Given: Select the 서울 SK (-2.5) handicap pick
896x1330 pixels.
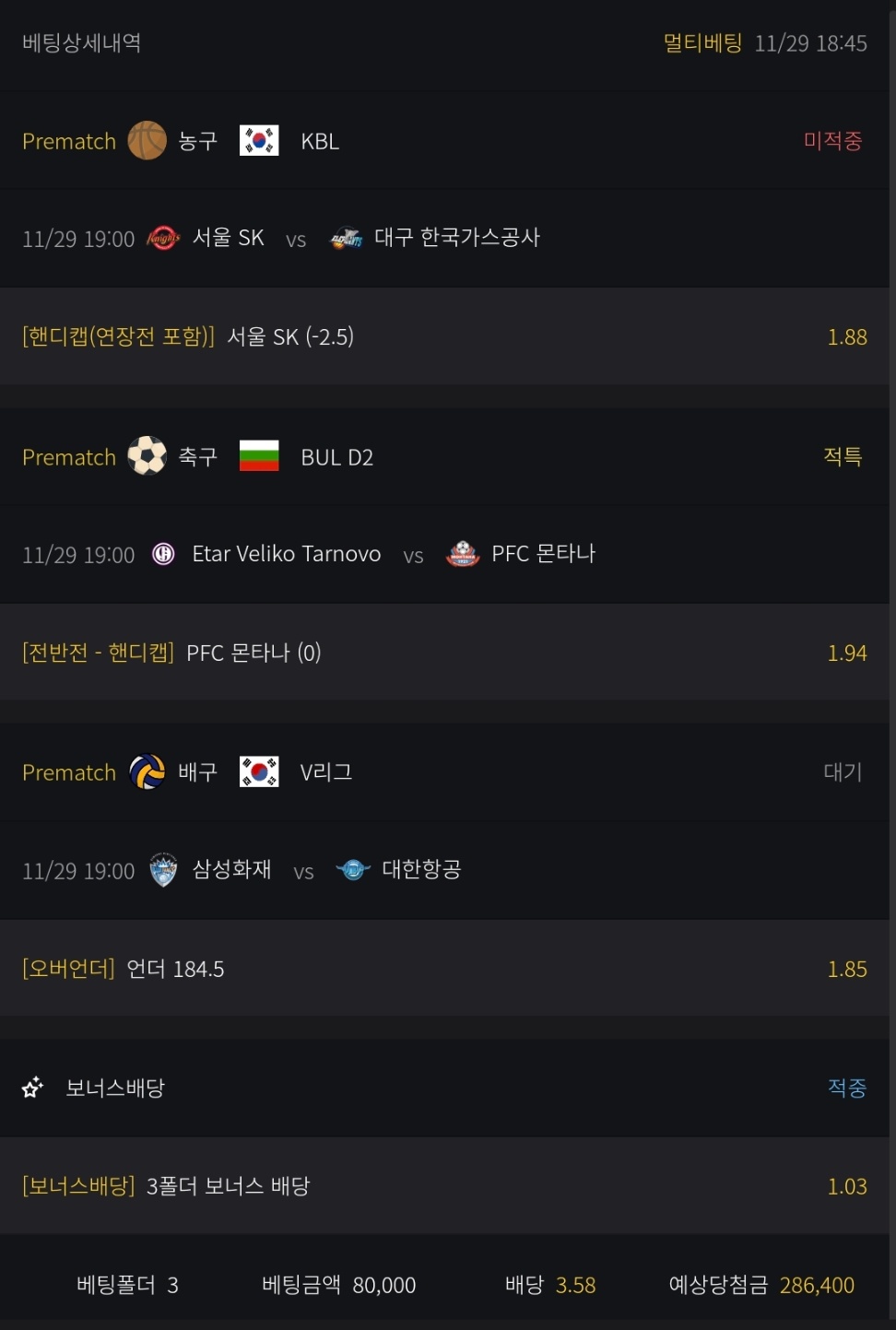Looking at the screenshot, I should coord(290,337).
